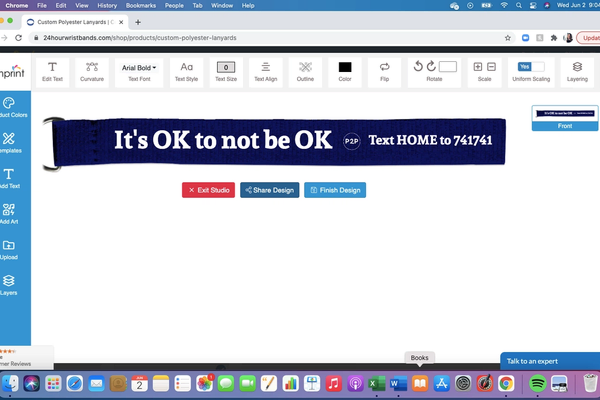Open the Curvature tool
The width and height of the screenshot is (600, 400).
92,67
